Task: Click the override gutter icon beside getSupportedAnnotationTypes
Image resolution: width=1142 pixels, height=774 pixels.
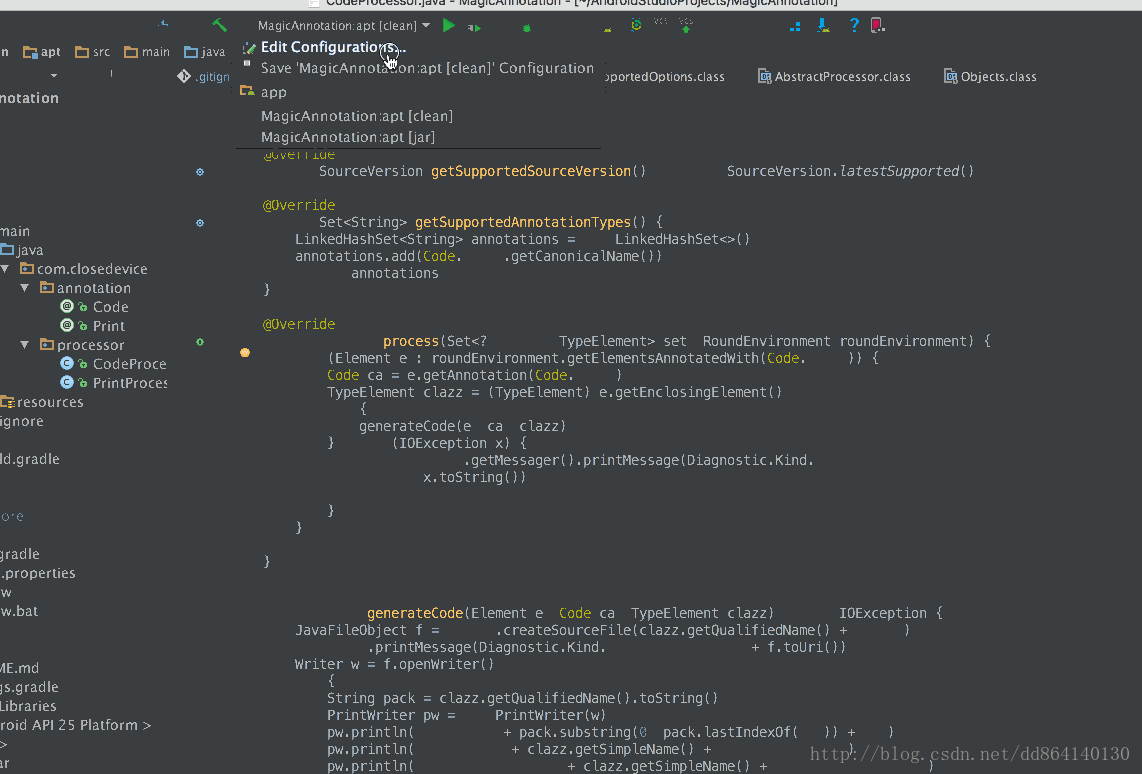Action: click(200, 223)
